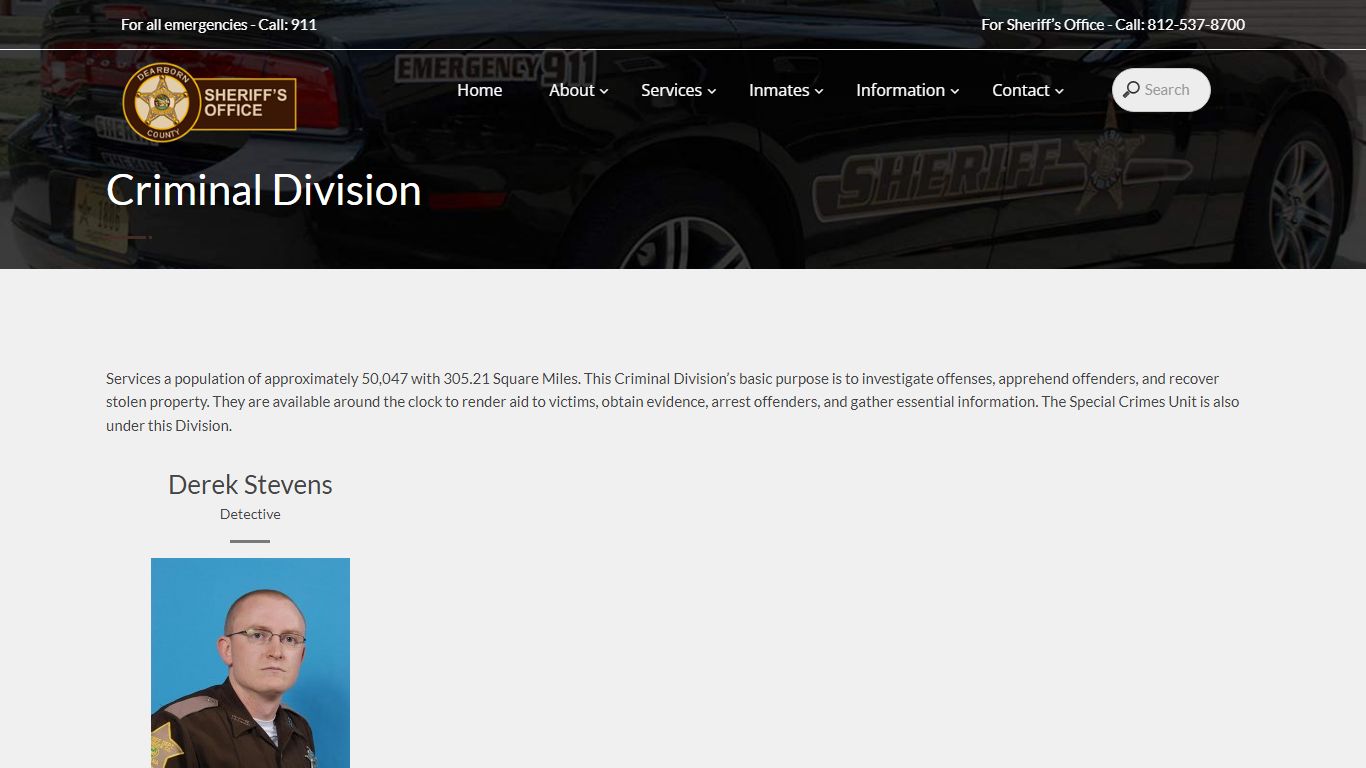
Task: Click the Sheriff's Office phone number 812-537-8700
Action: 1195,25
